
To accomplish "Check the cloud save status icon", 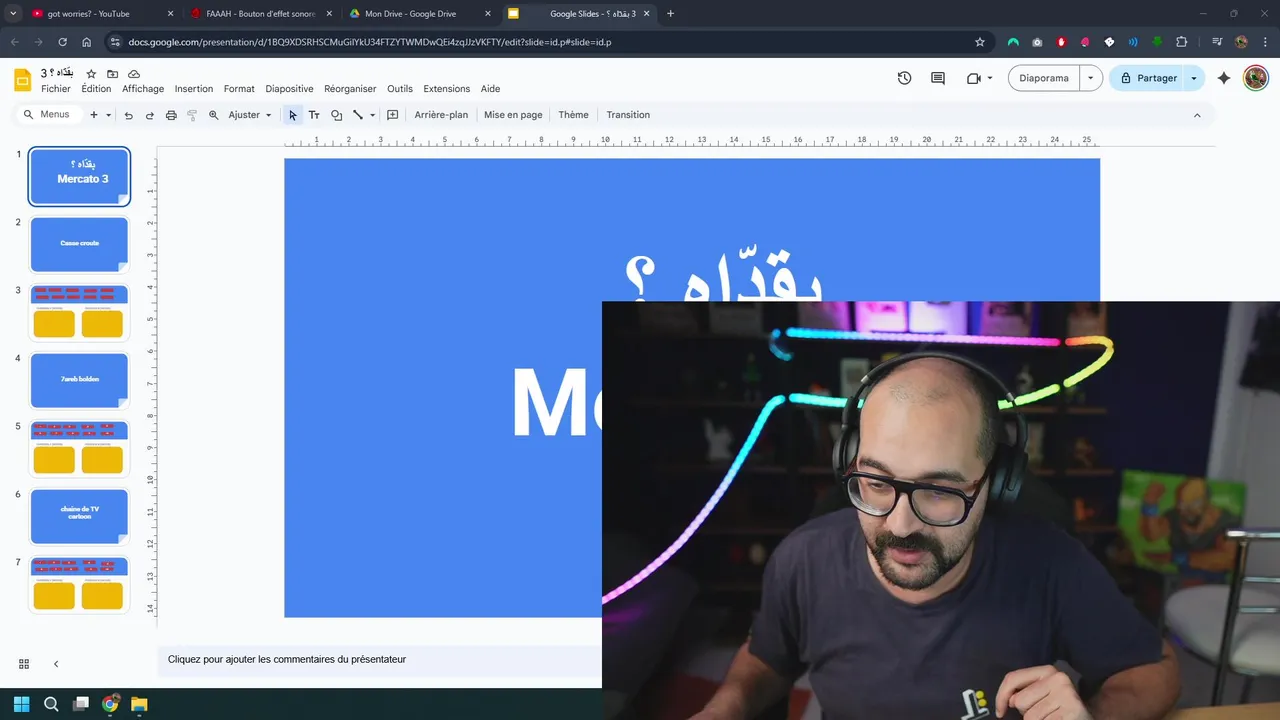I will 134,74.
